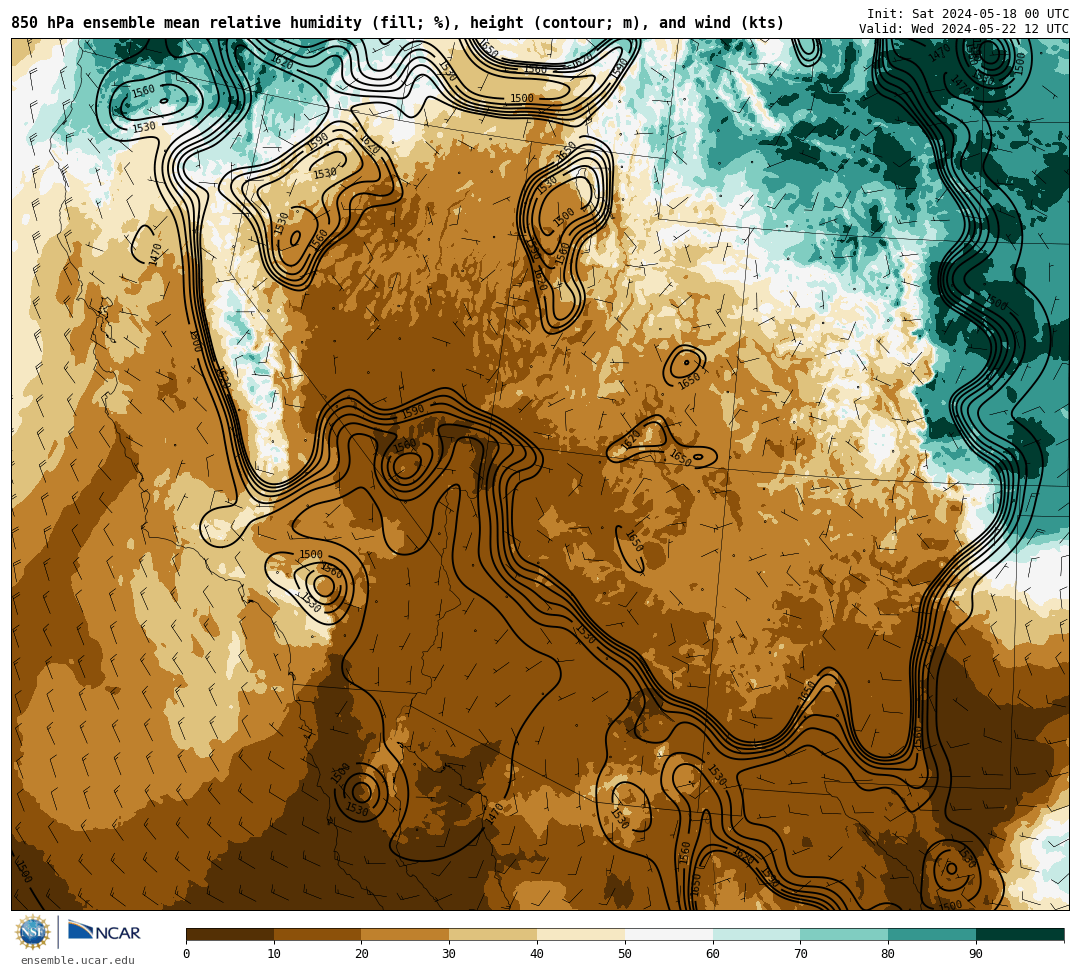This screenshot has width=1080, height=973.
Task: Click the NSF logo emblem
Action: pos(32,933)
